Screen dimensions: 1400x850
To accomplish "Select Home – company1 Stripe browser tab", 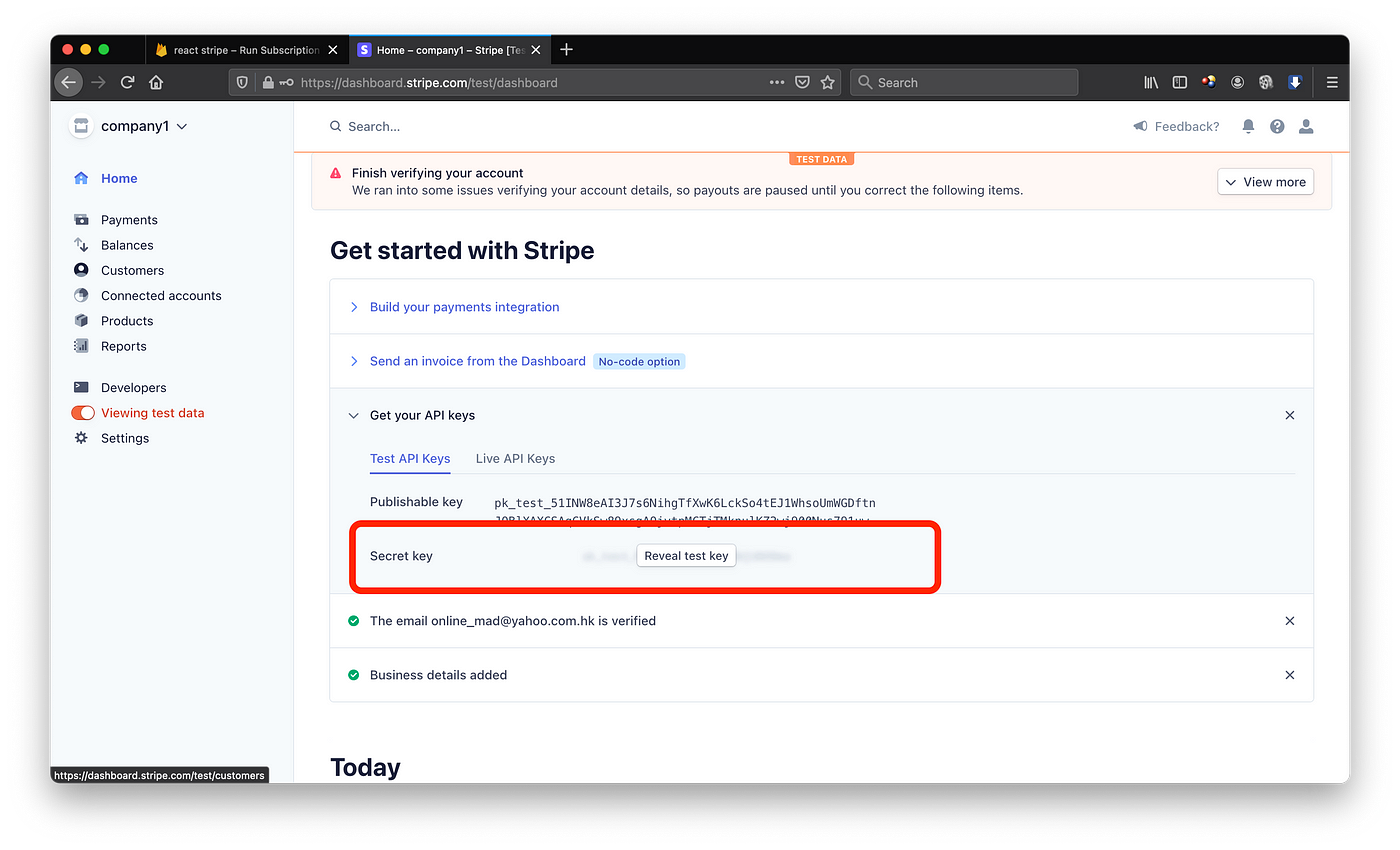I will click(x=450, y=50).
